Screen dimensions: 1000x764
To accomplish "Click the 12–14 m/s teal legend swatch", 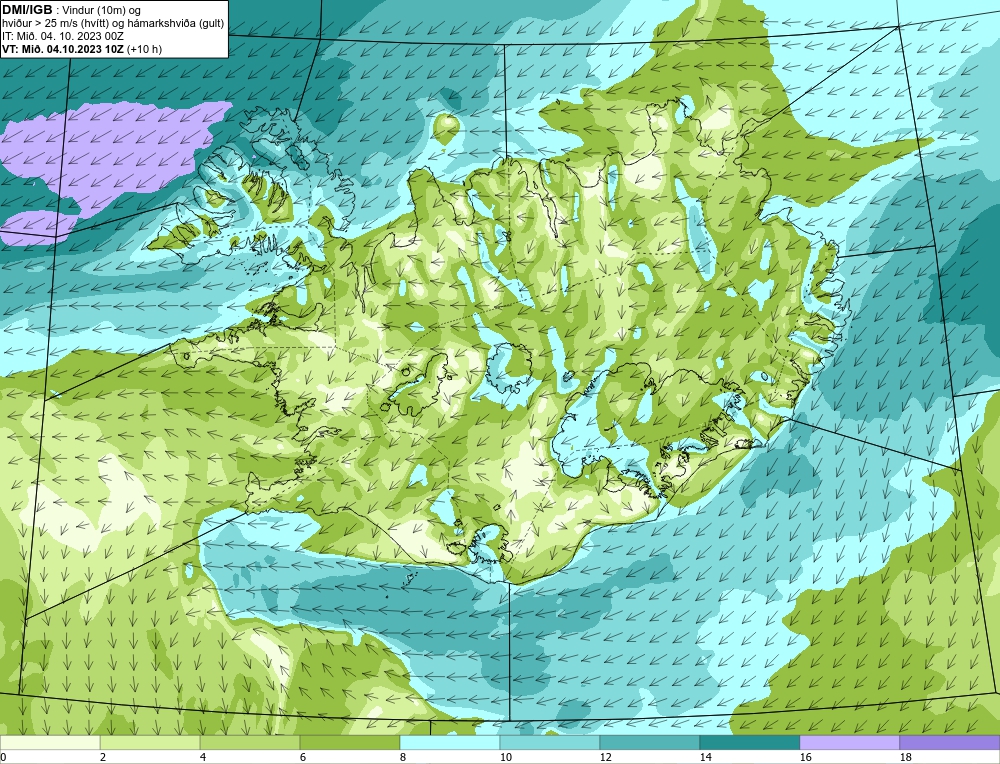I will tap(650, 742).
